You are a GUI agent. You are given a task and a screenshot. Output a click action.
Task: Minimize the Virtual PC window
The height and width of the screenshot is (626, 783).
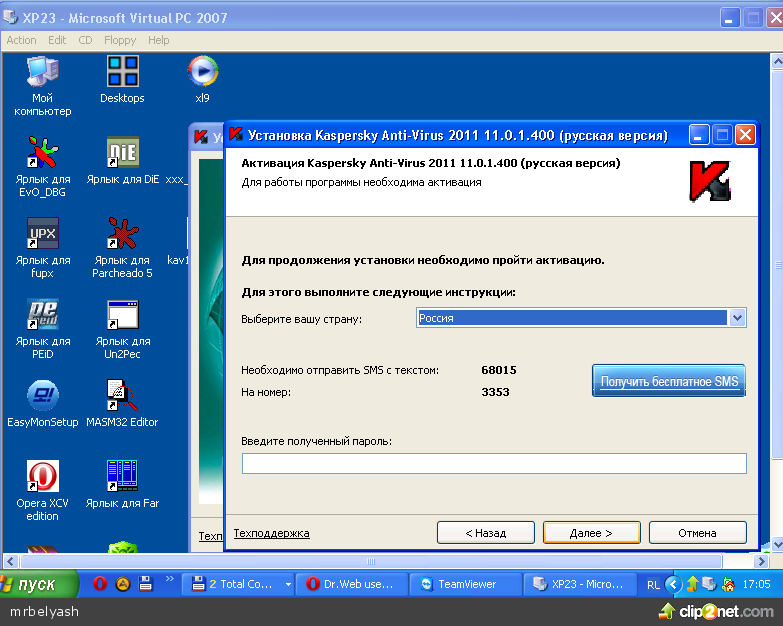click(x=730, y=17)
